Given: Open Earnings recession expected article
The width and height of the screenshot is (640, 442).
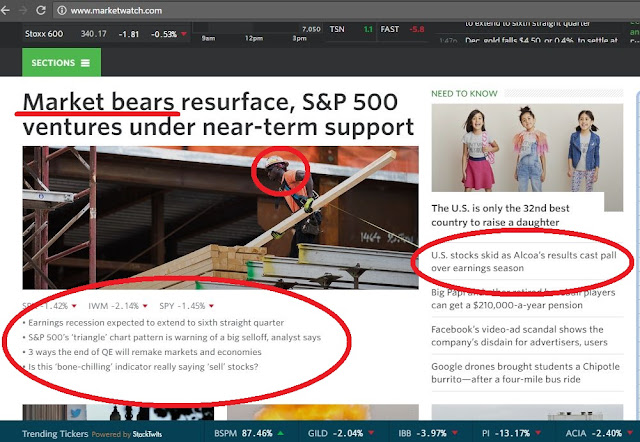Looking at the screenshot, I should (x=156, y=322).
